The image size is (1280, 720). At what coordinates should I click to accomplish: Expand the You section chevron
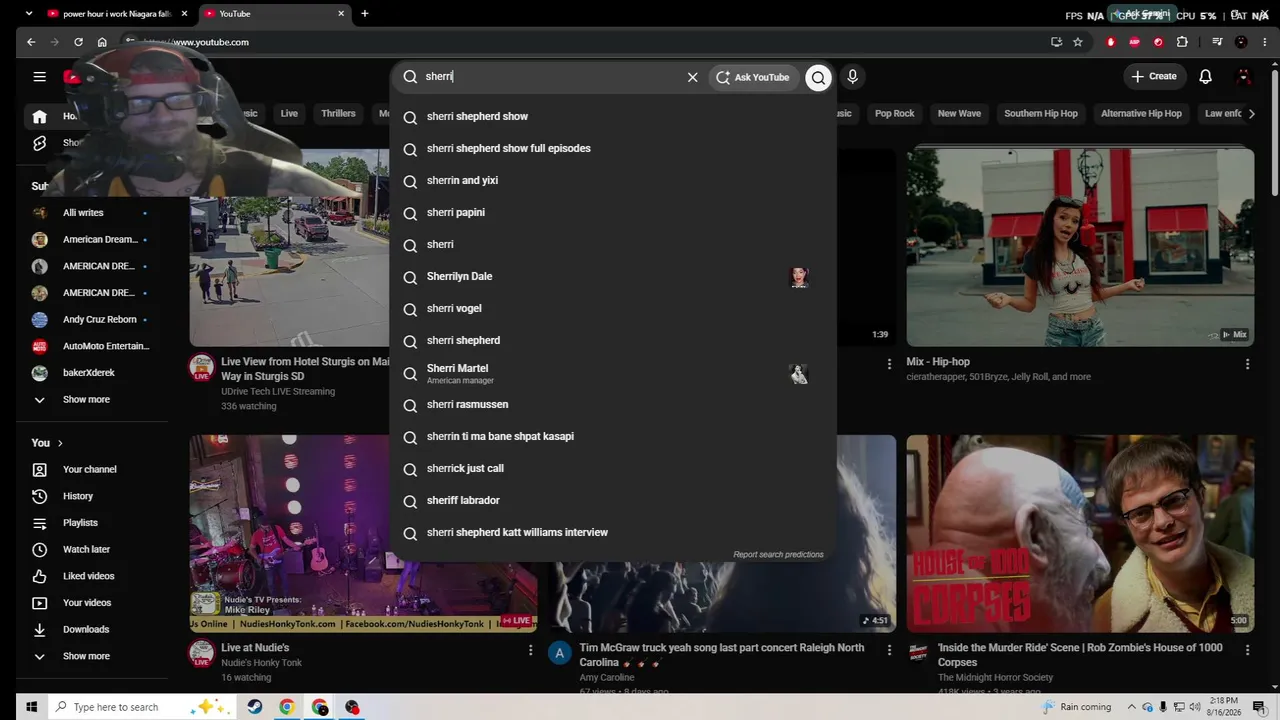point(60,443)
